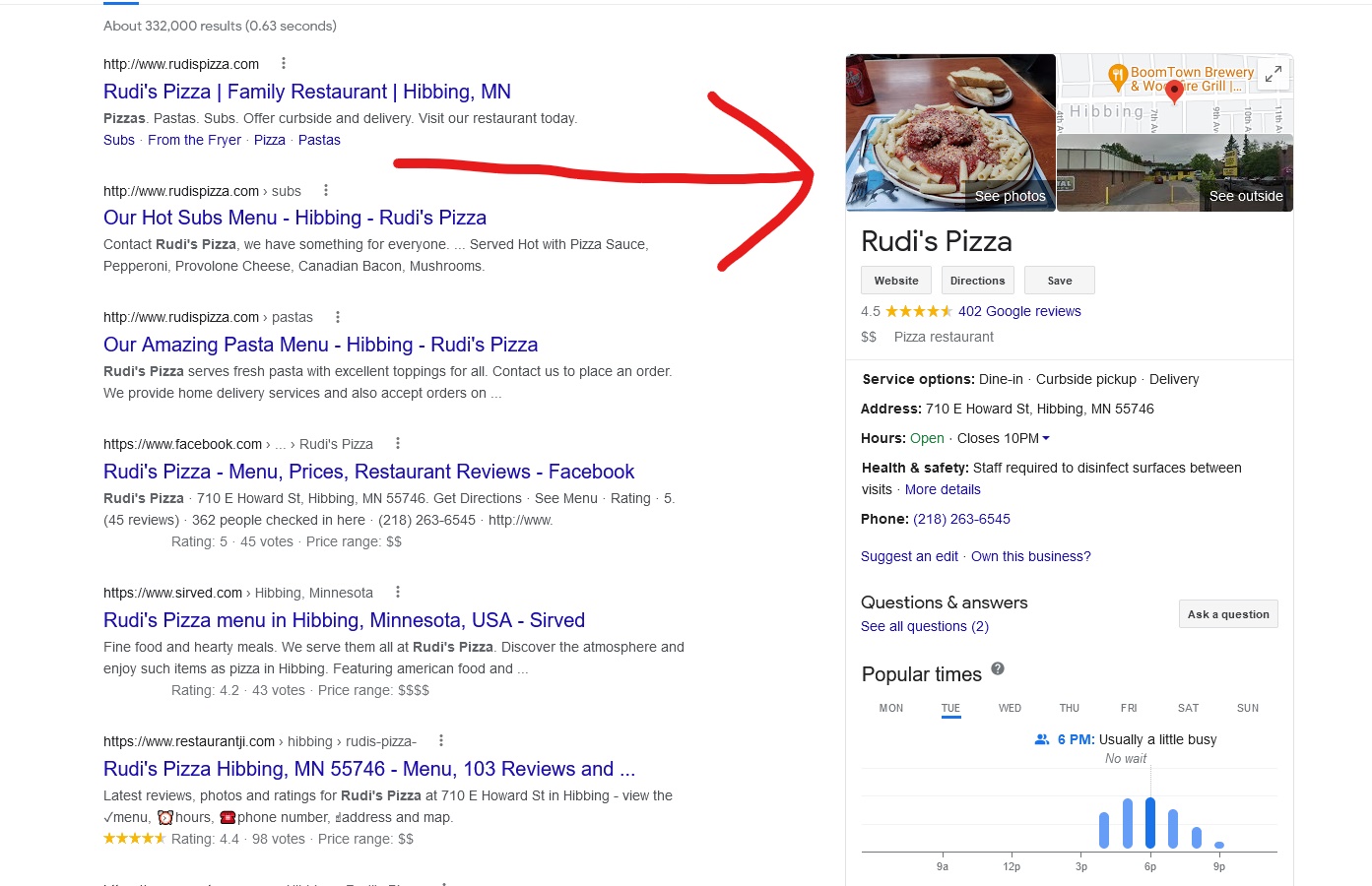Click Pizza restaurant category text
The image size is (1372, 886).
click(x=944, y=337)
